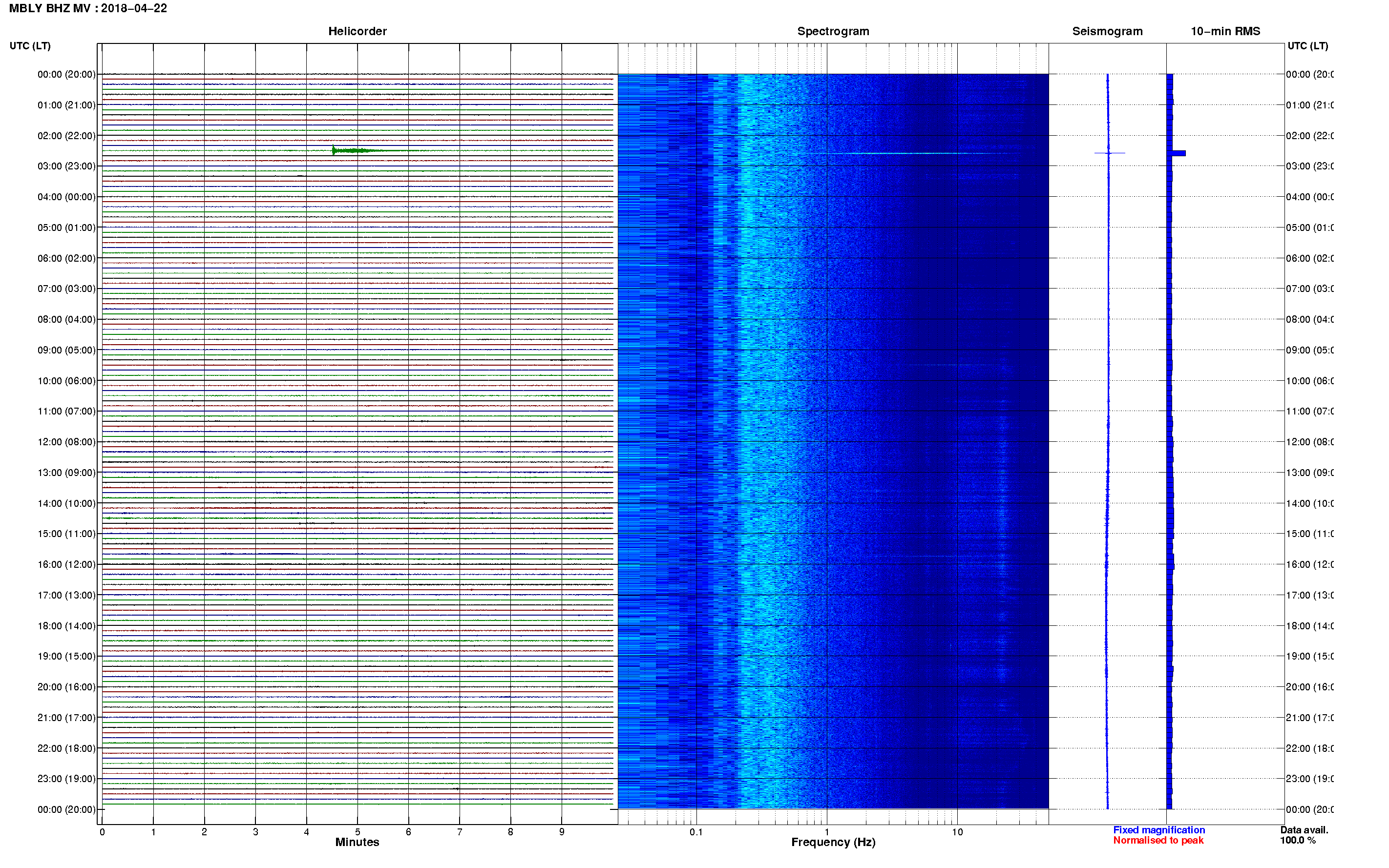
Task: Click the left axis "22:00 (18:00)" label
Action: pos(66,748)
